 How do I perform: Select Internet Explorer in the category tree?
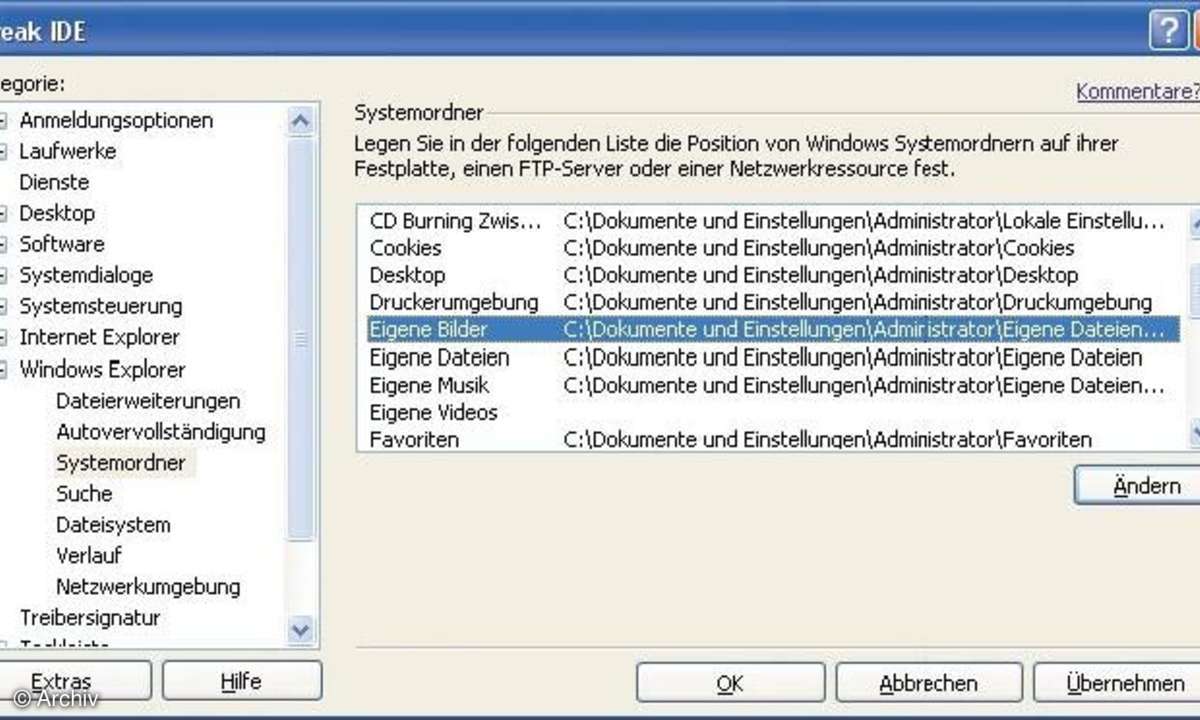pos(99,337)
